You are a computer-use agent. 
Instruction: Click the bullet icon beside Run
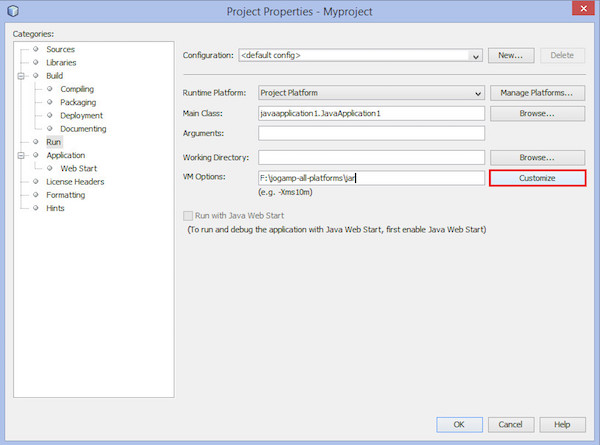tap(36, 142)
